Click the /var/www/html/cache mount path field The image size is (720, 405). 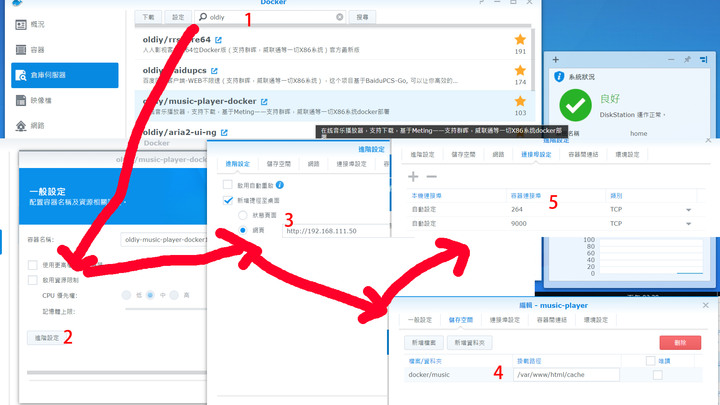click(x=566, y=375)
